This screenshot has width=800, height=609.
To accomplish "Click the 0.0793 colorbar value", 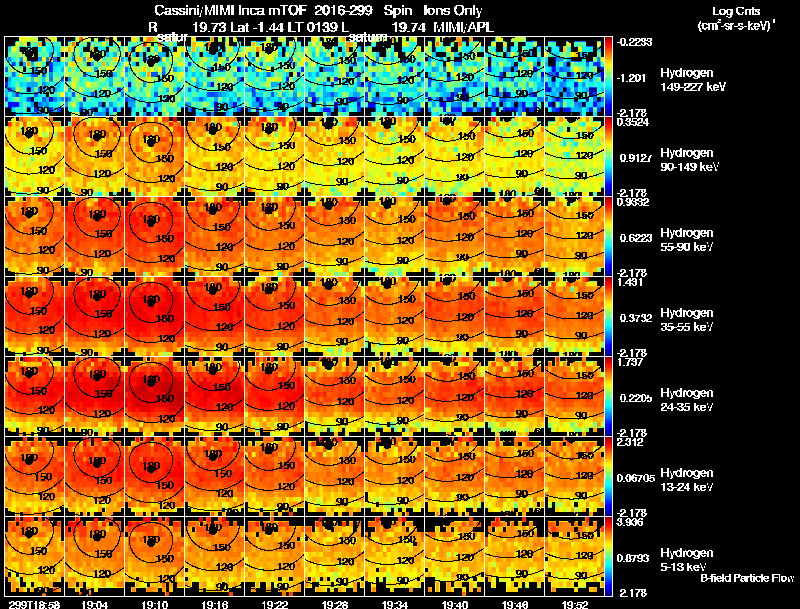I will tap(633, 559).
